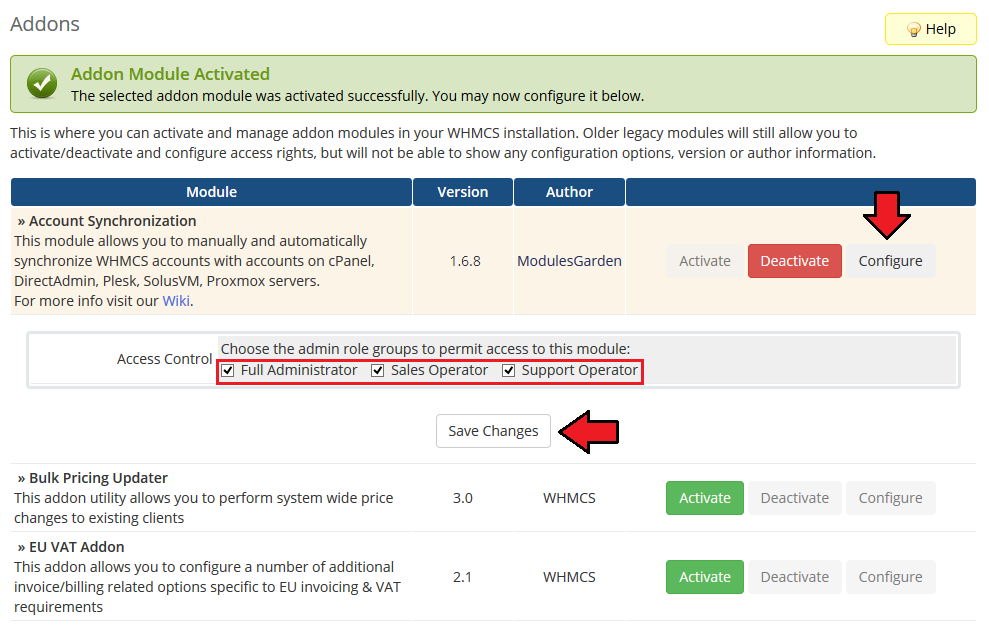
Task: Click the WHMCS author in EU VAT row
Action: pyautogui.click(x=569, y=577)
